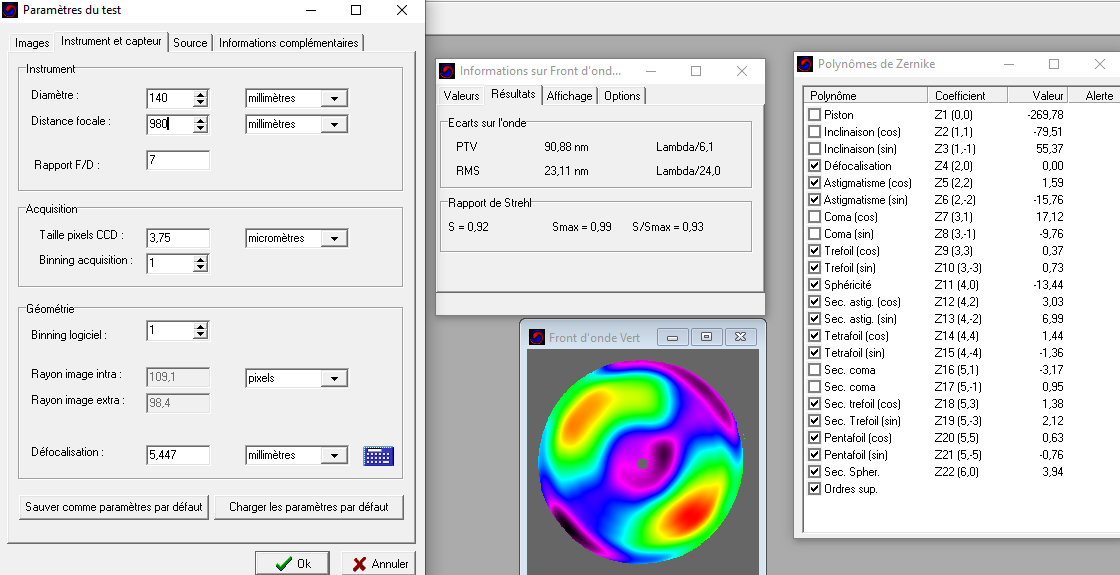Open the defocus calculator keyboard icon
This screenshot has height=575, width=1120.
(x=378, y=456)
